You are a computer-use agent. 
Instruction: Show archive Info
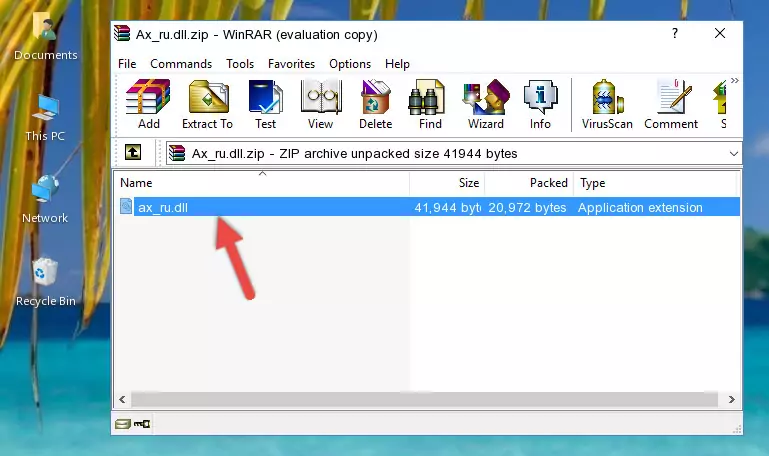pyautogui.click(x=540, y=104)
